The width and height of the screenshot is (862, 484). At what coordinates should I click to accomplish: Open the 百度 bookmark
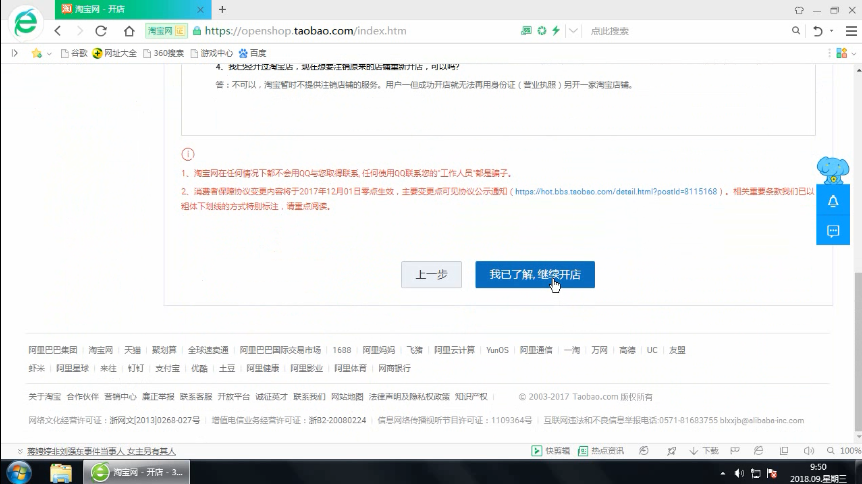[x=252, y=53]
